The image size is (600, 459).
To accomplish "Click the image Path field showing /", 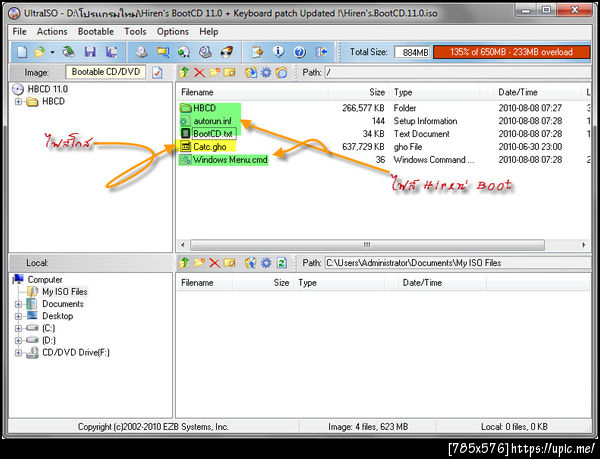I will [458, 72].
